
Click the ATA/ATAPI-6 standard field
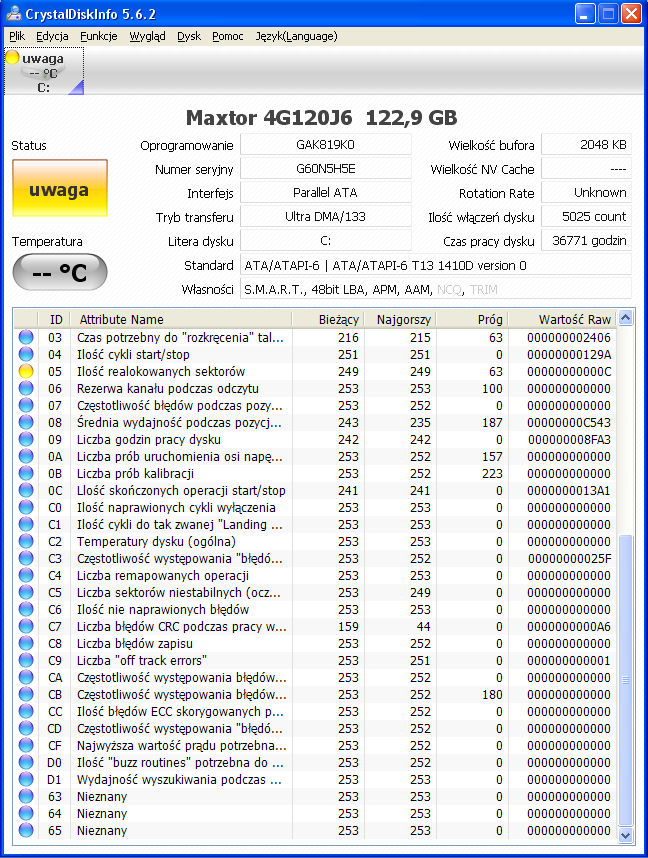(436, 265)
